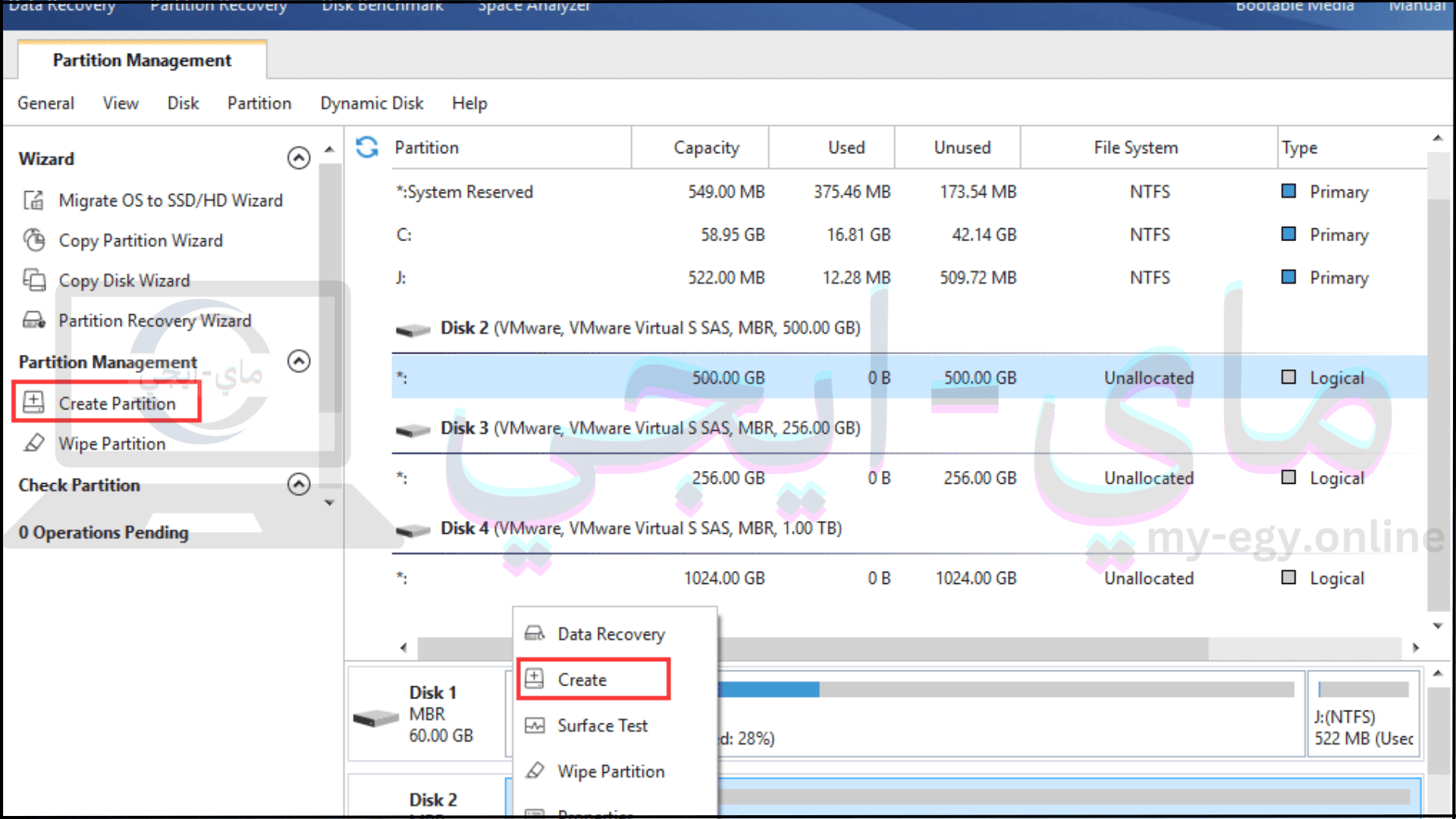Click the Dynamic Disk menu tab

(x=371, y=103)
